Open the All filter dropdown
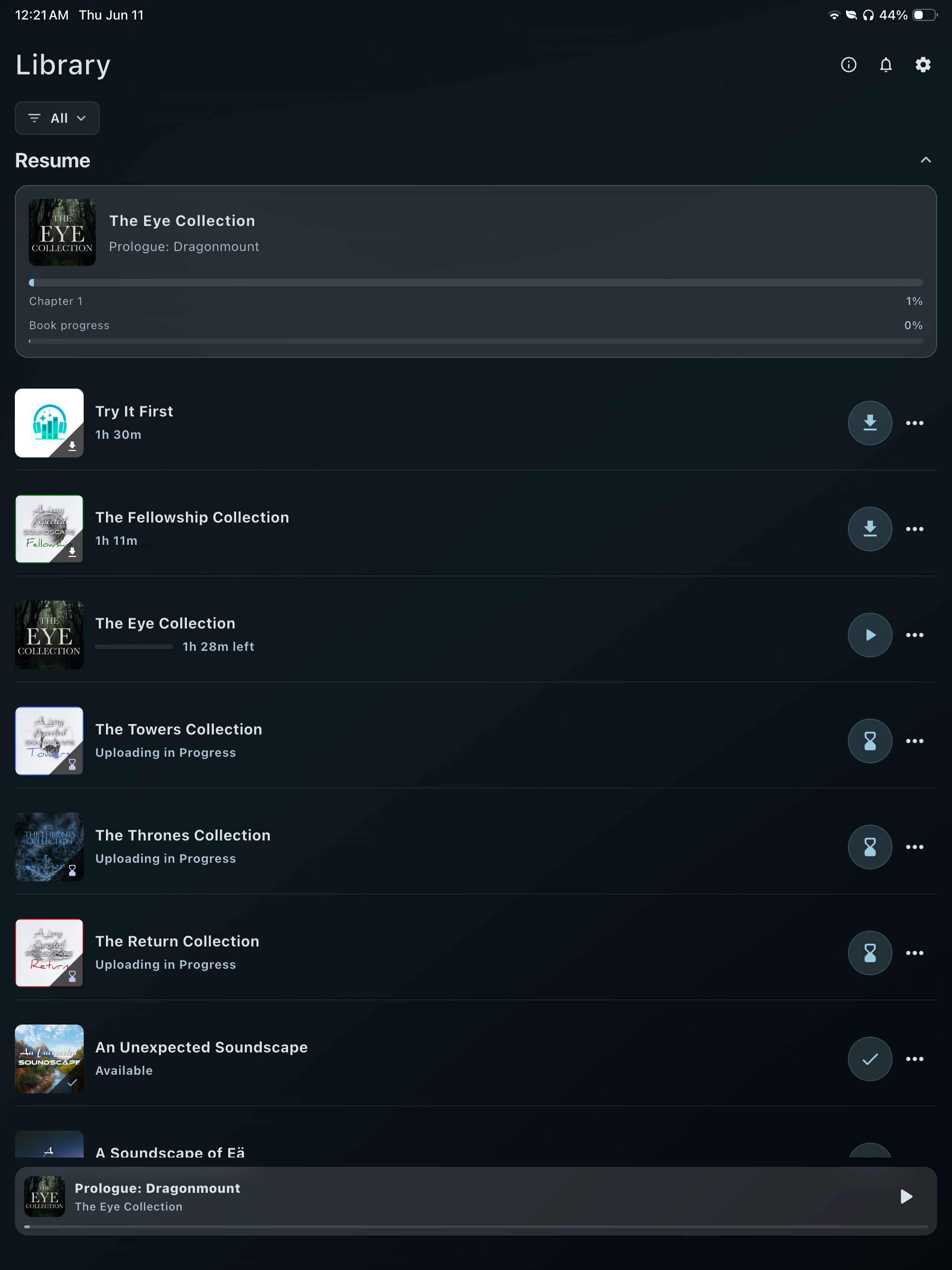The width and height of the screenshot is (952, 1270). click(x=57, y=118)
